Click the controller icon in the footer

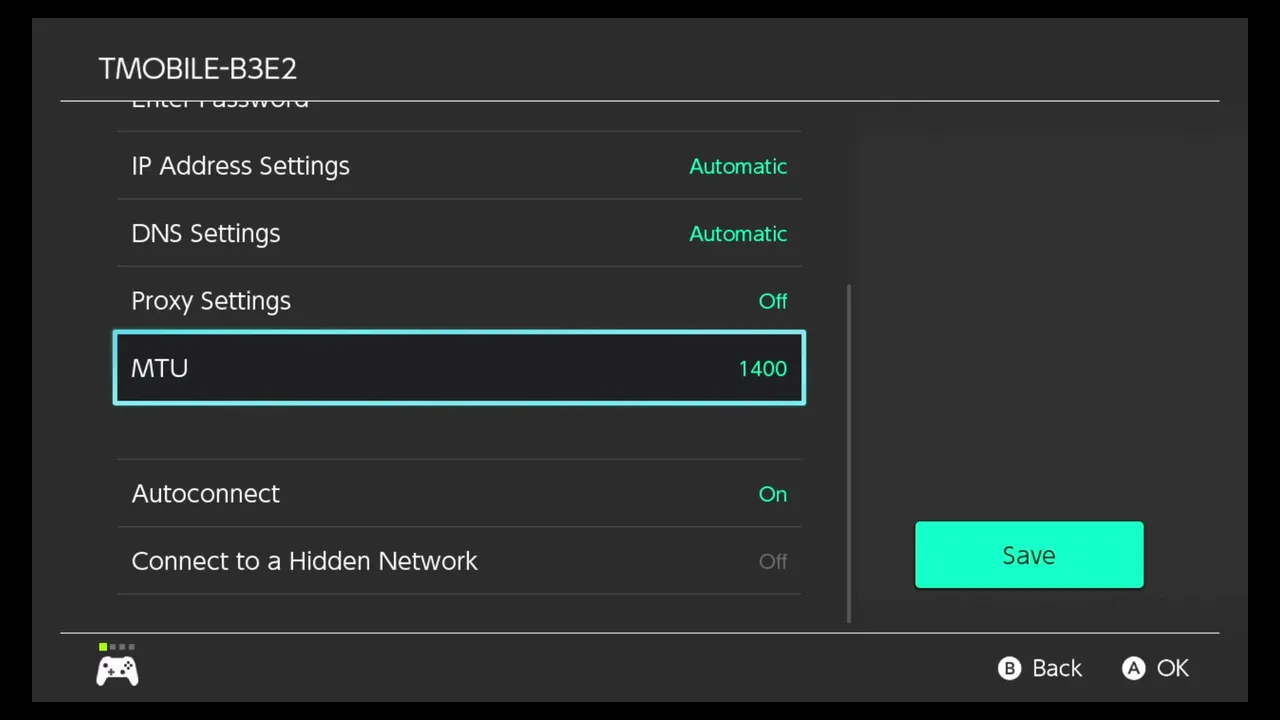(117, 671)
